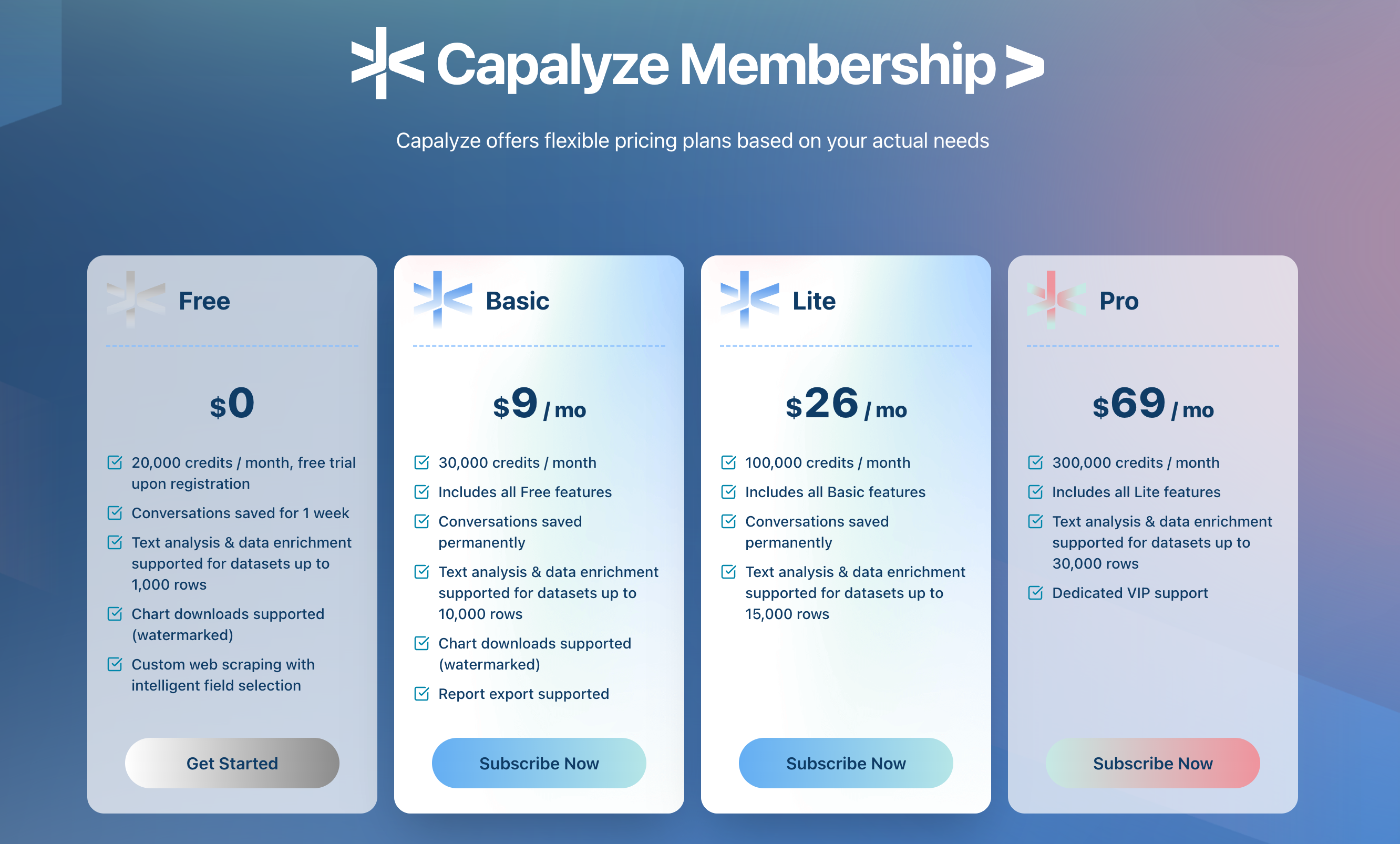
Task: Select the Basic plan asterisk icon
Action: click(442, 300)
